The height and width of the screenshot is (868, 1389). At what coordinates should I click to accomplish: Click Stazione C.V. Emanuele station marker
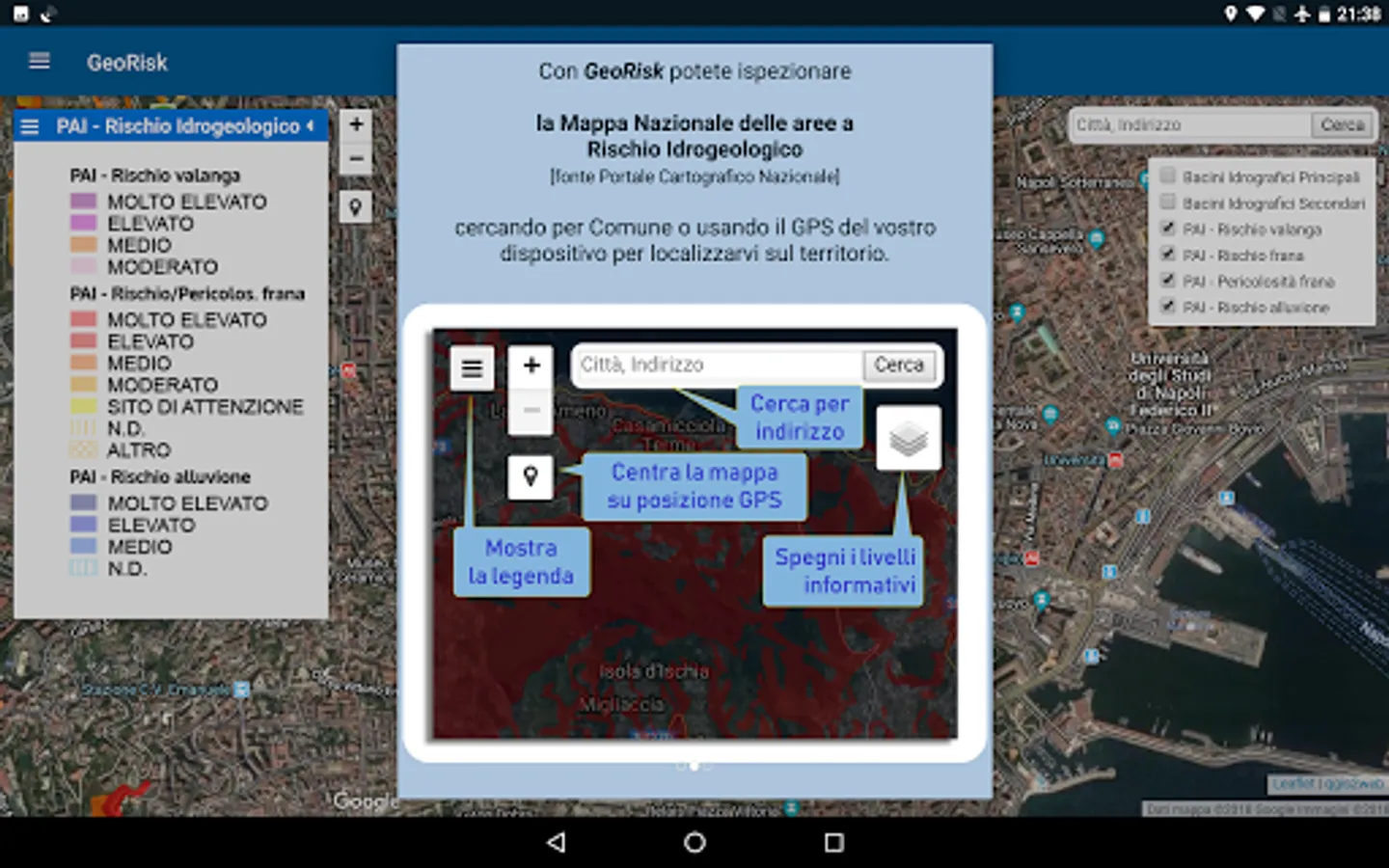[242, 690]
